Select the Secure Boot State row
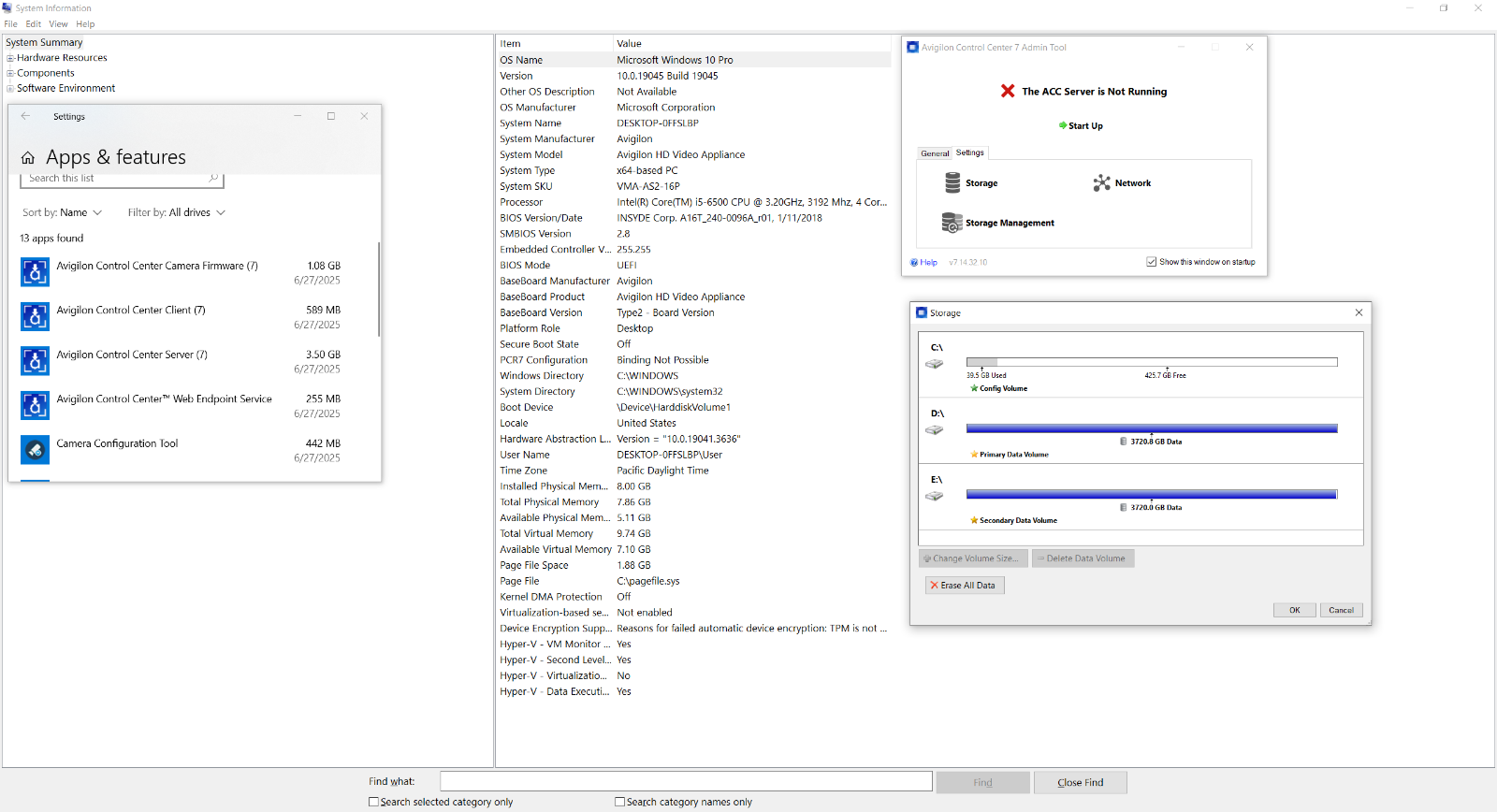 (x=693, y=344)
